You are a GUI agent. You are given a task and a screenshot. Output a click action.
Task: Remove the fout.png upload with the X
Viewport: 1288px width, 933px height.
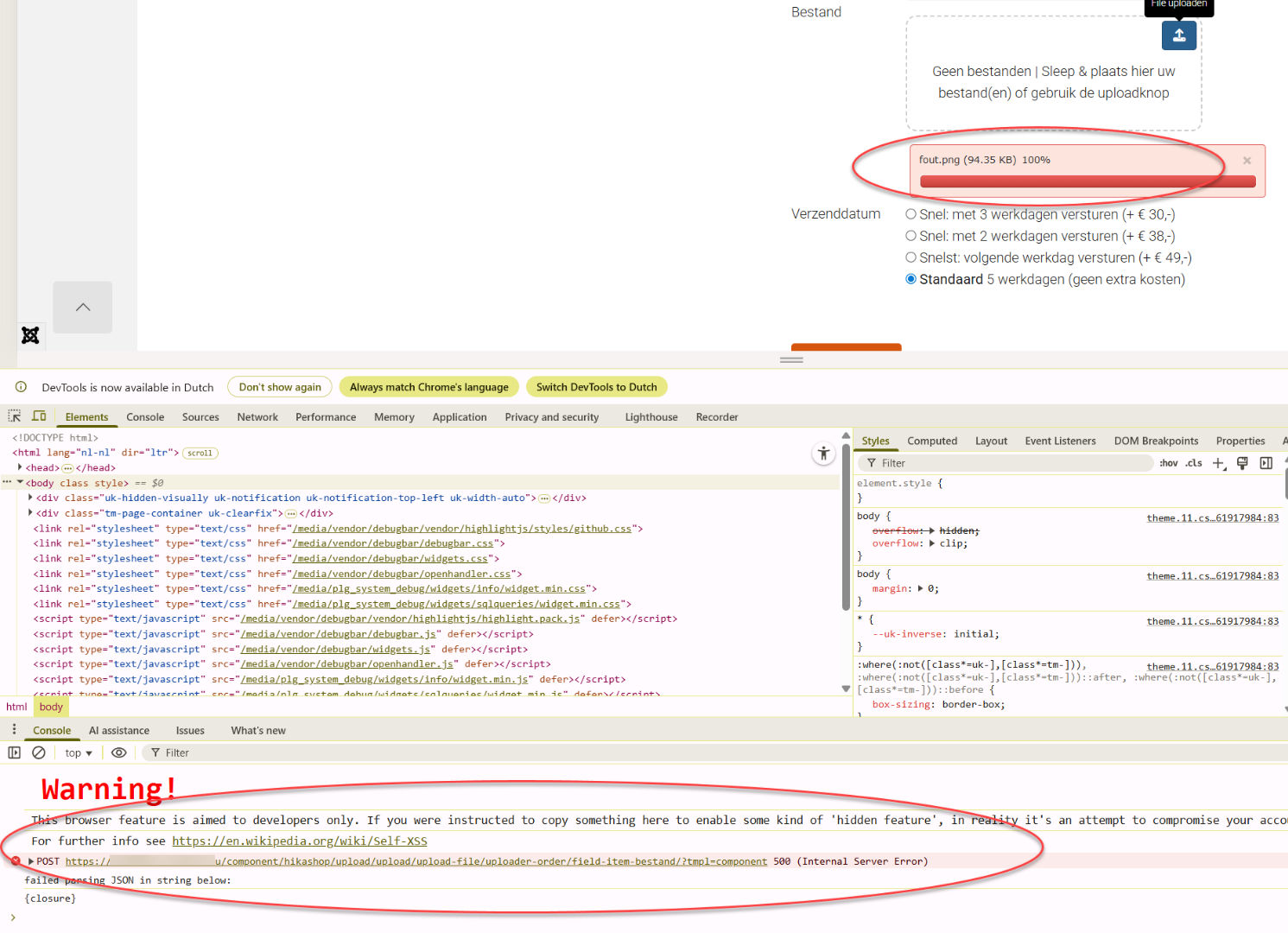tap(1247, 161)
